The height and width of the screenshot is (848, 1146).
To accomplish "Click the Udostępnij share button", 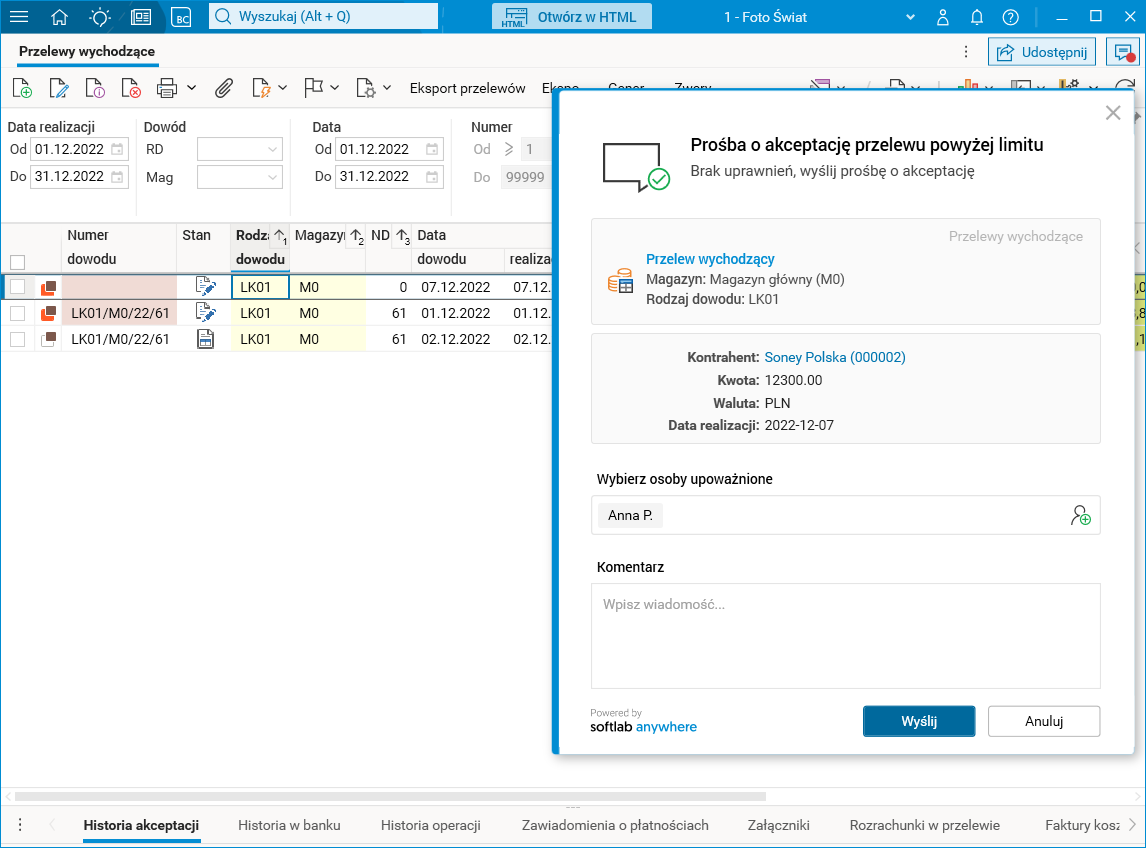I will [x=1042, y=52].
